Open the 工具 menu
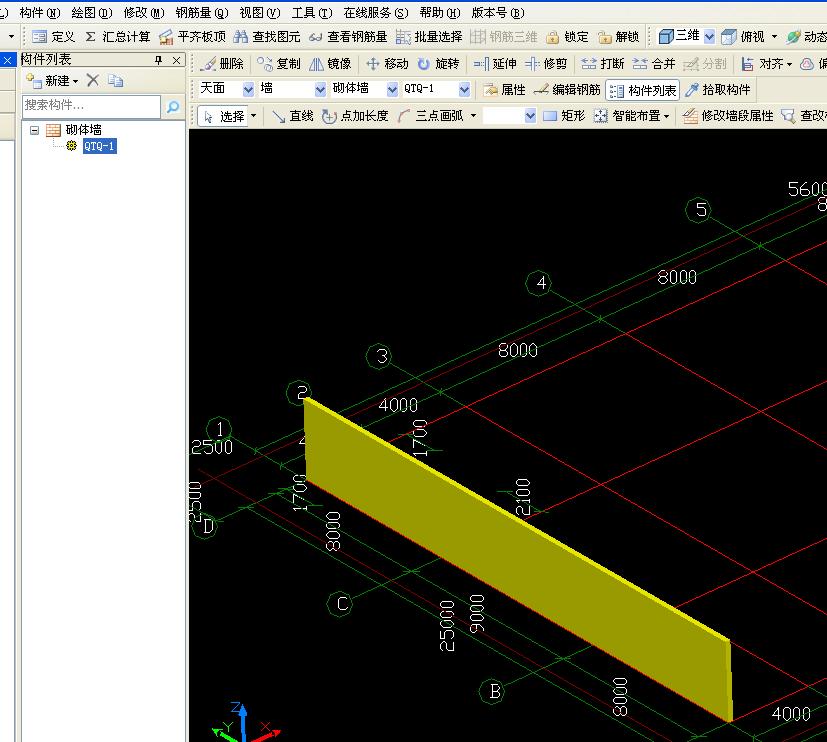The image size is (827, 742). click(x=312, y=12)
